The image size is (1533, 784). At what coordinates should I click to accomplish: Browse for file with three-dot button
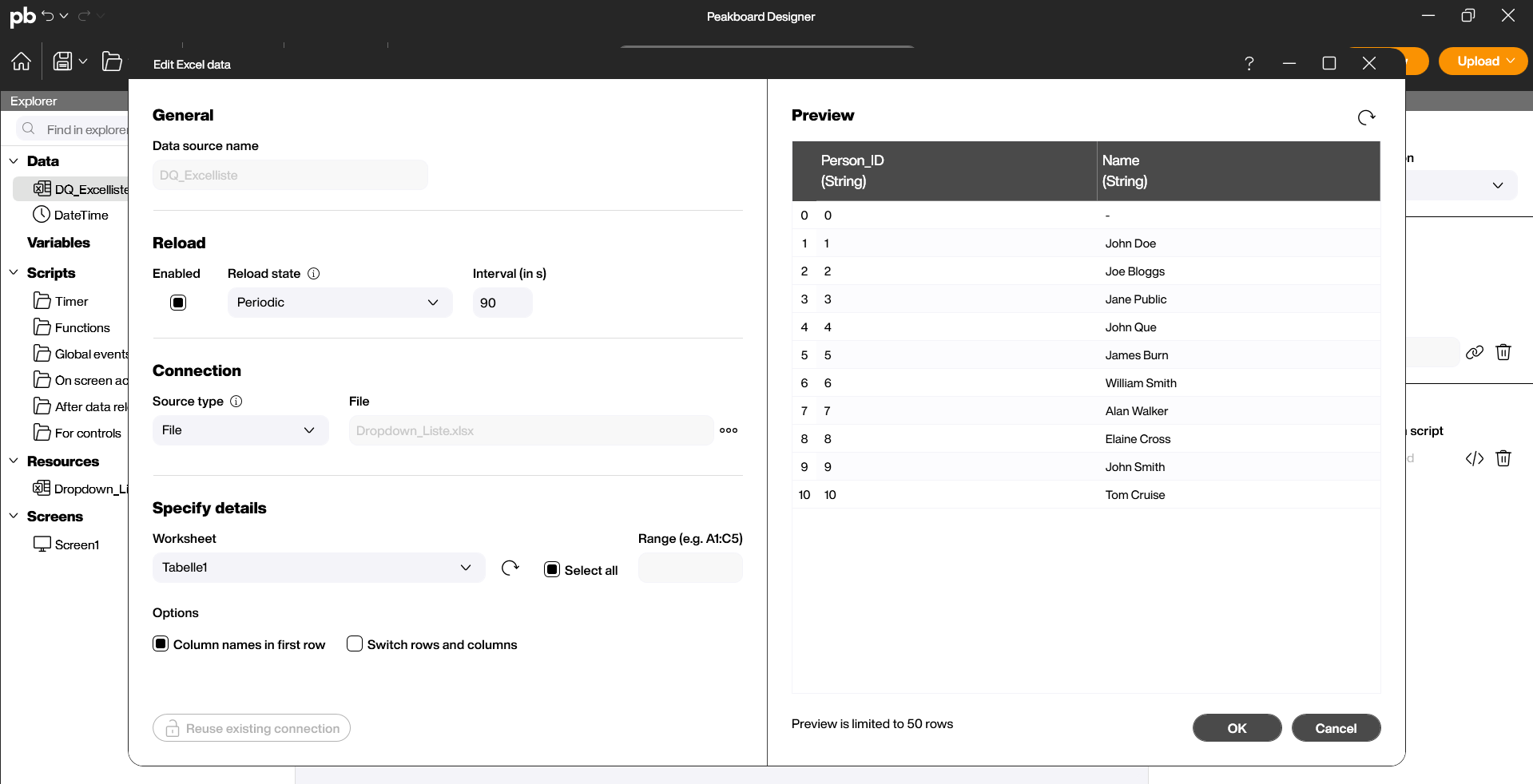coord(729,430)
